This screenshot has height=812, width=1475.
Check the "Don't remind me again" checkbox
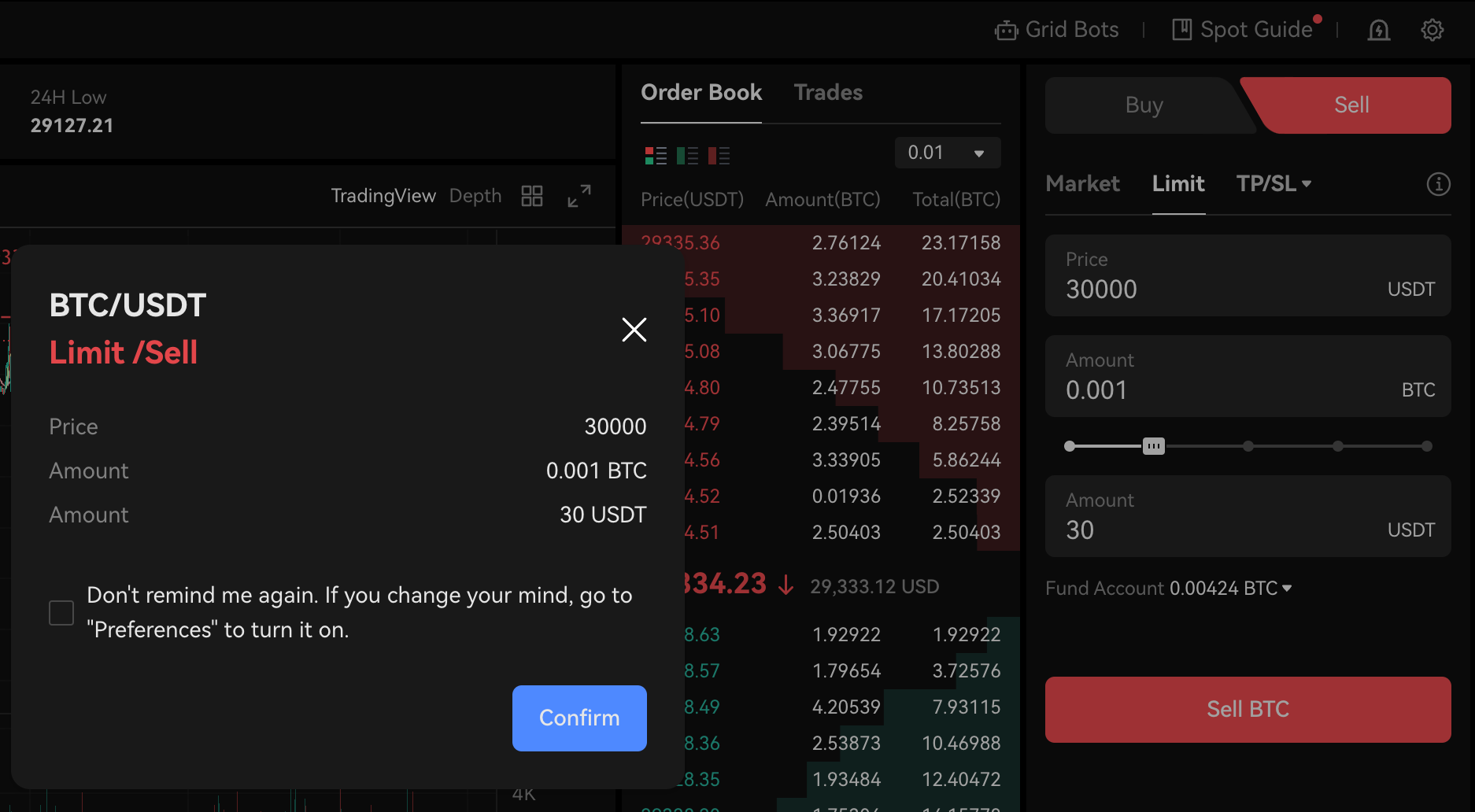(61, 613)
